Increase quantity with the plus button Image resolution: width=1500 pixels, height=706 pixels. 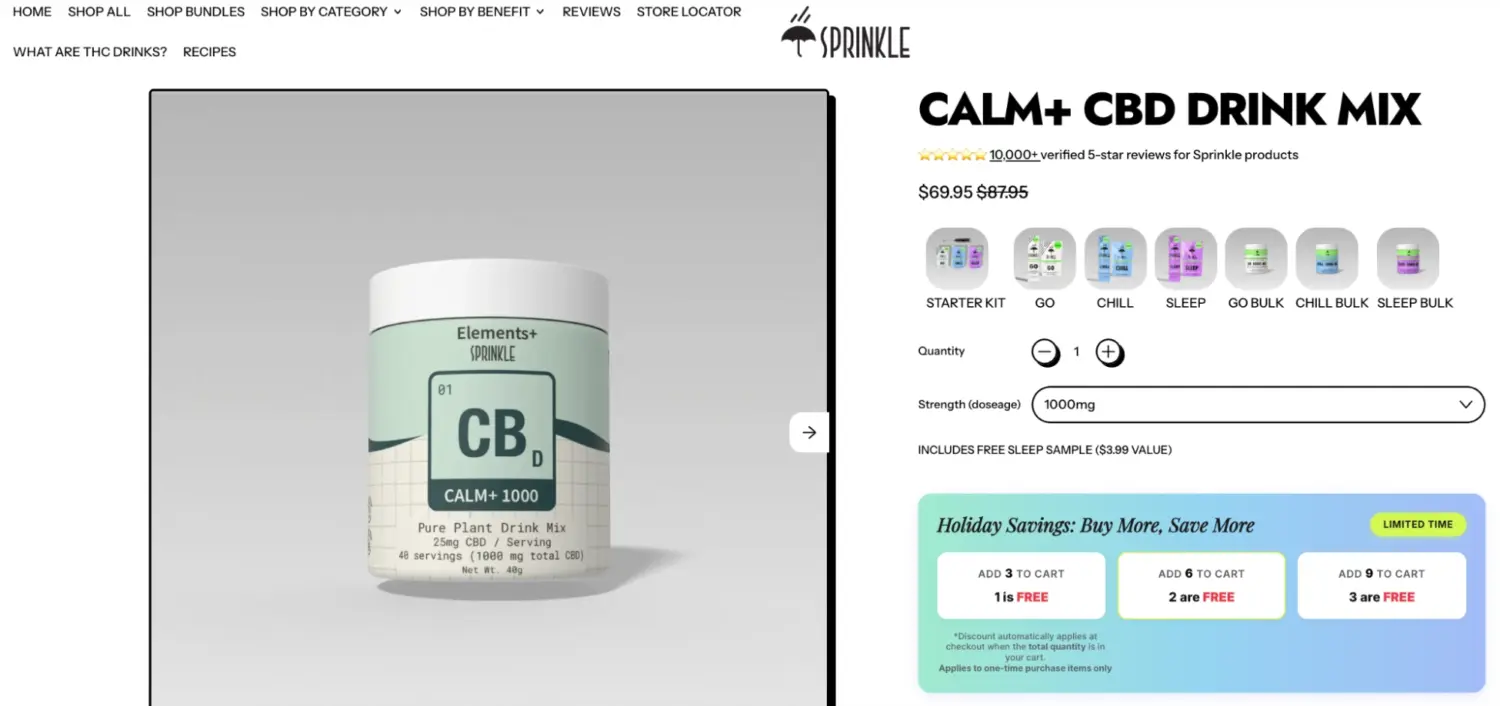pyautogui.click(x=1108, y=352)
